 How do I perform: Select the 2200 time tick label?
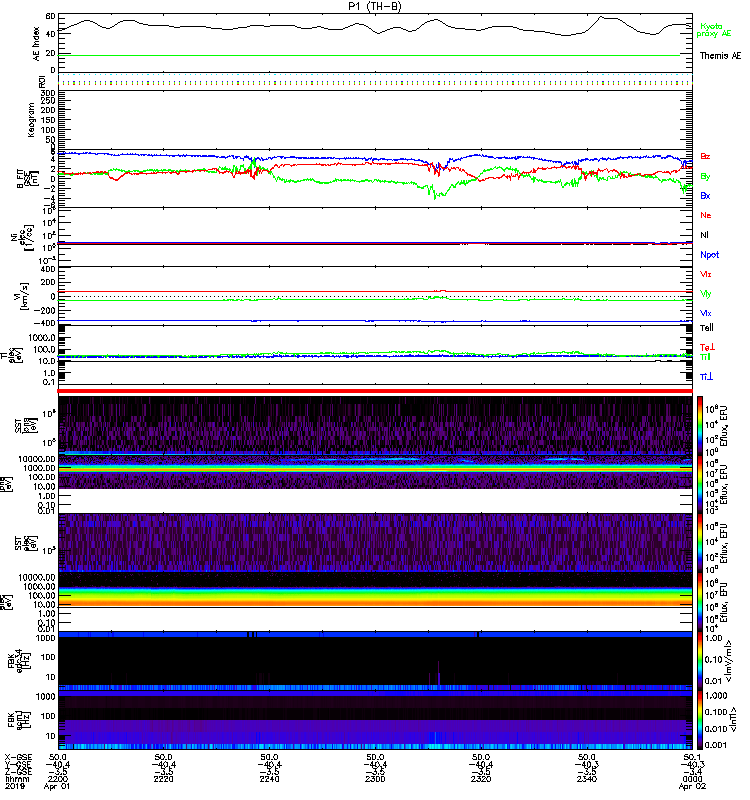(57, 779)
